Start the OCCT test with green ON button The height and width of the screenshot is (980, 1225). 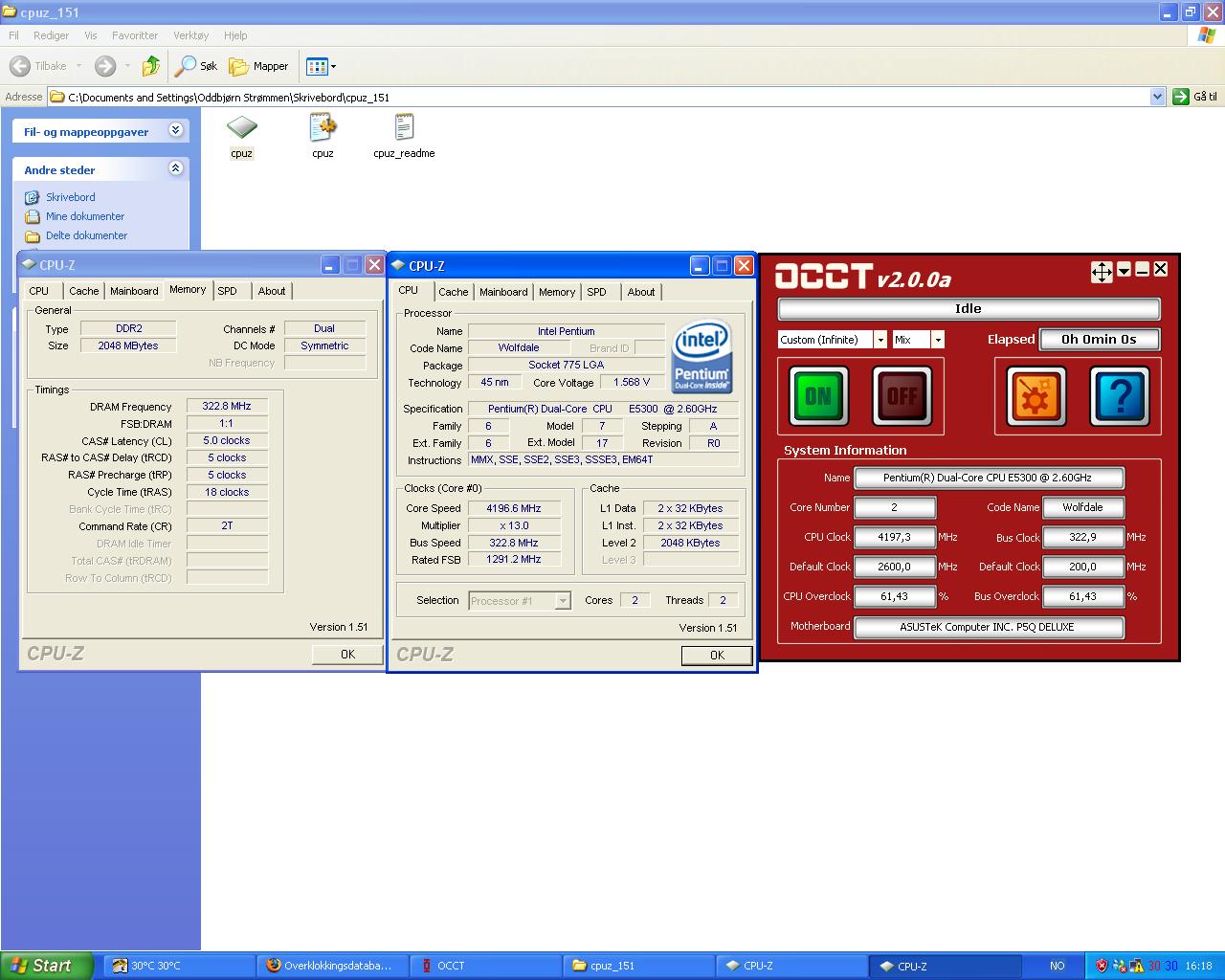(818, 395)
